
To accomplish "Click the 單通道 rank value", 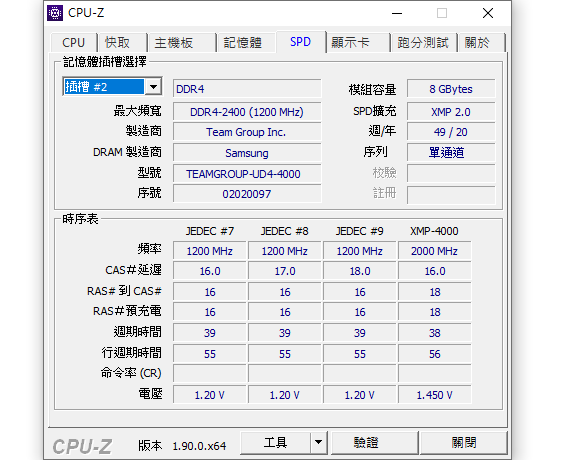I will (x=451, y=153).
